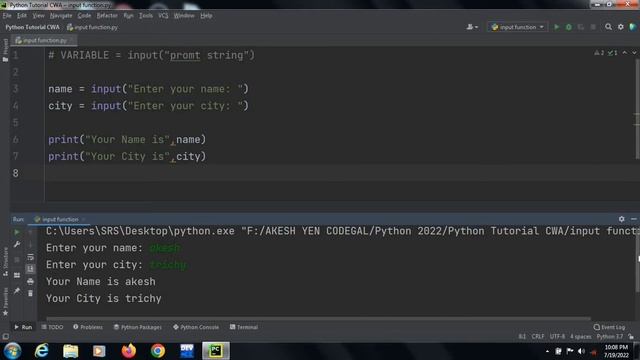Click the toolbar stop button
640x360 pixels.
click(x=593, y=27)
